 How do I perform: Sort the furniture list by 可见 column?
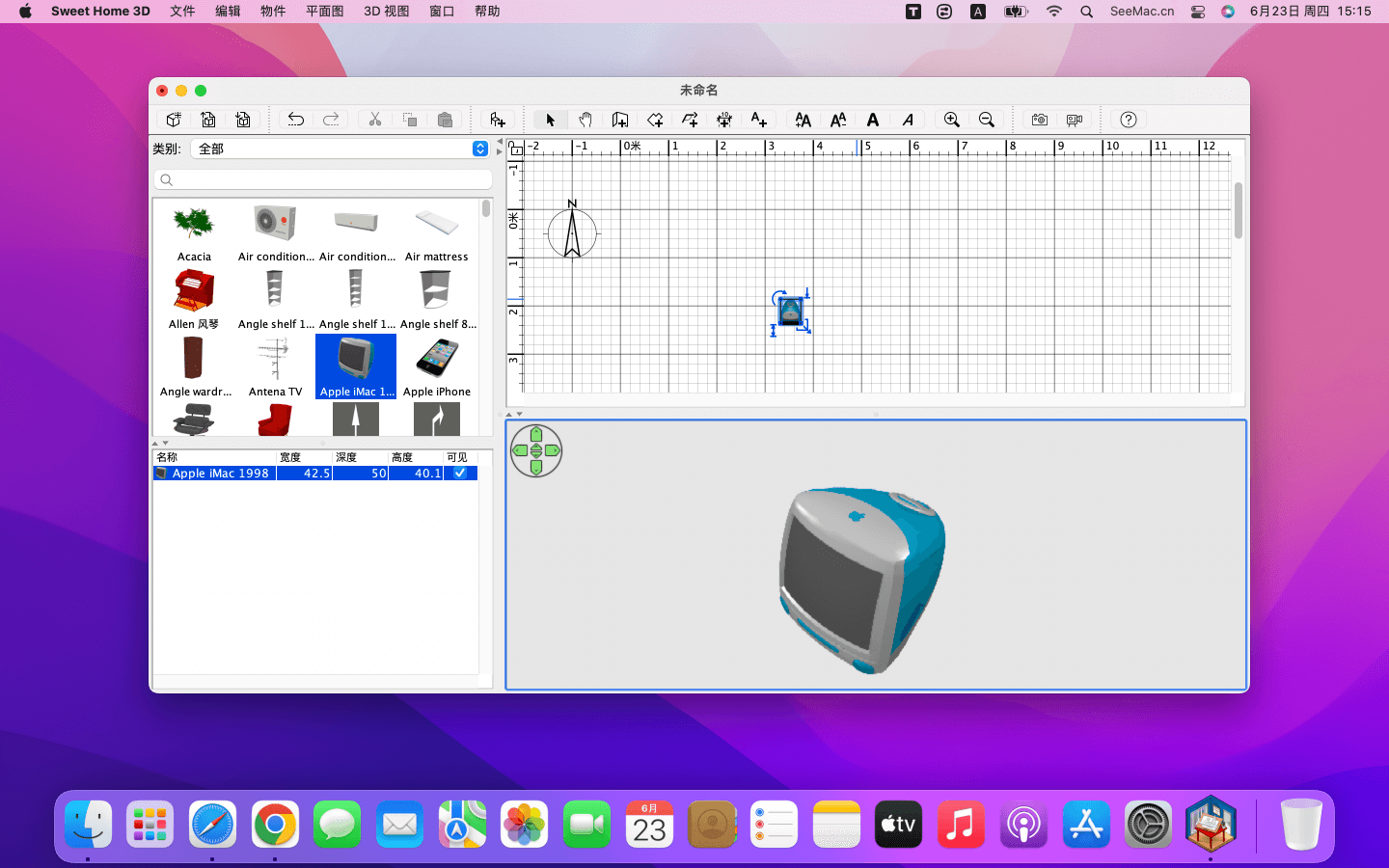pos(460,457)
